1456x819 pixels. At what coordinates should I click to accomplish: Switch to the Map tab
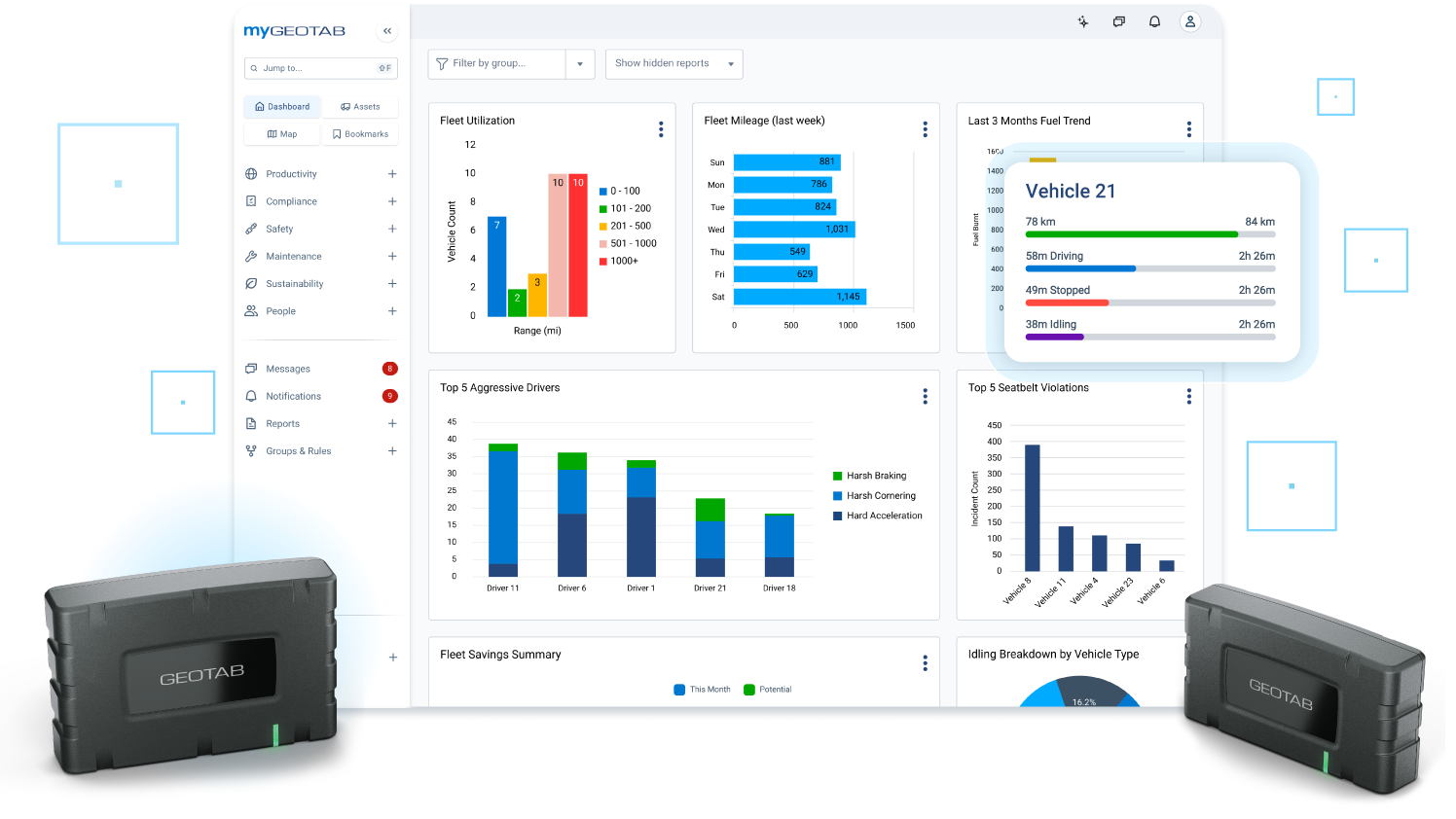tap(282, 134)
